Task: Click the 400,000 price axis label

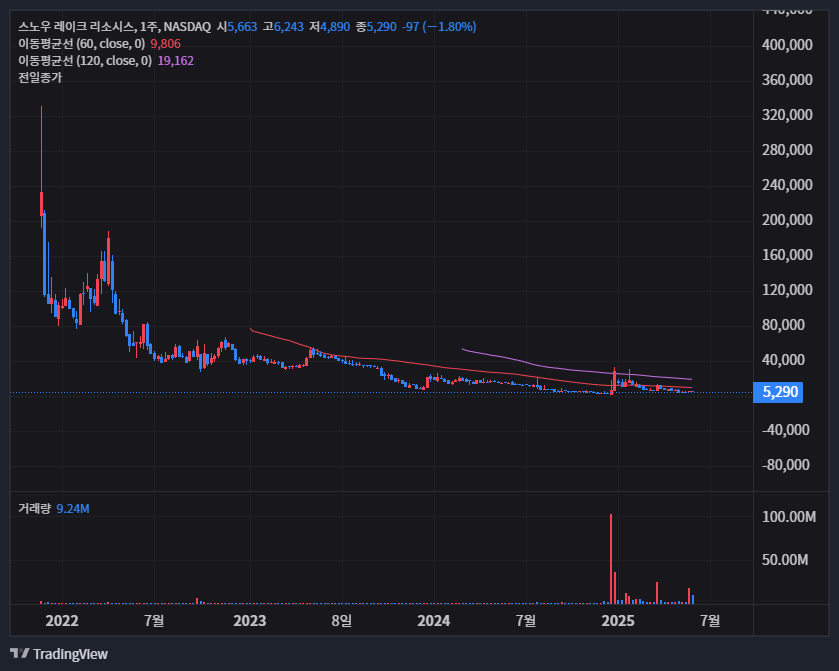Action: tap(787, 45)
